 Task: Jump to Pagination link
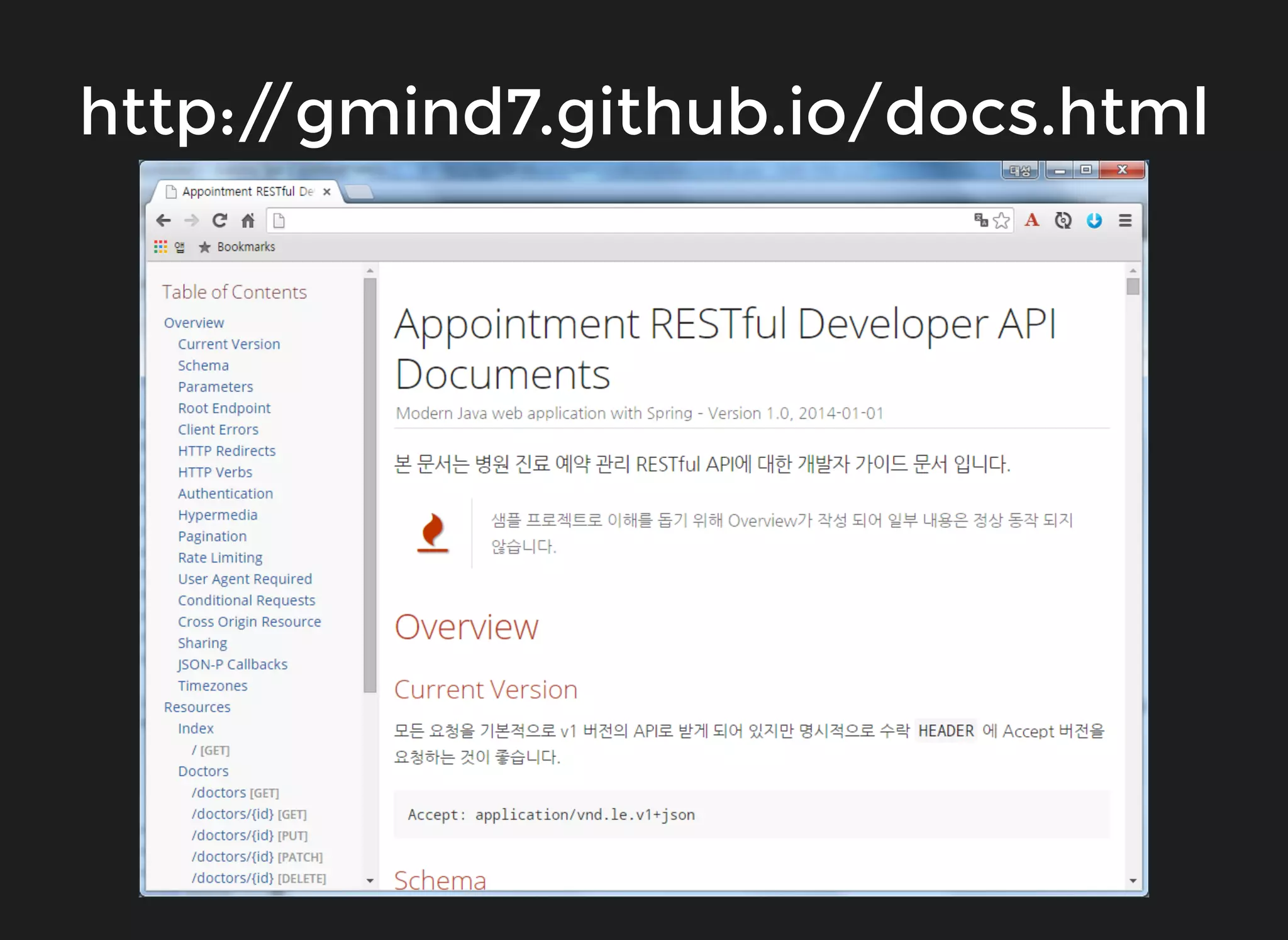(x=213, y=537)
